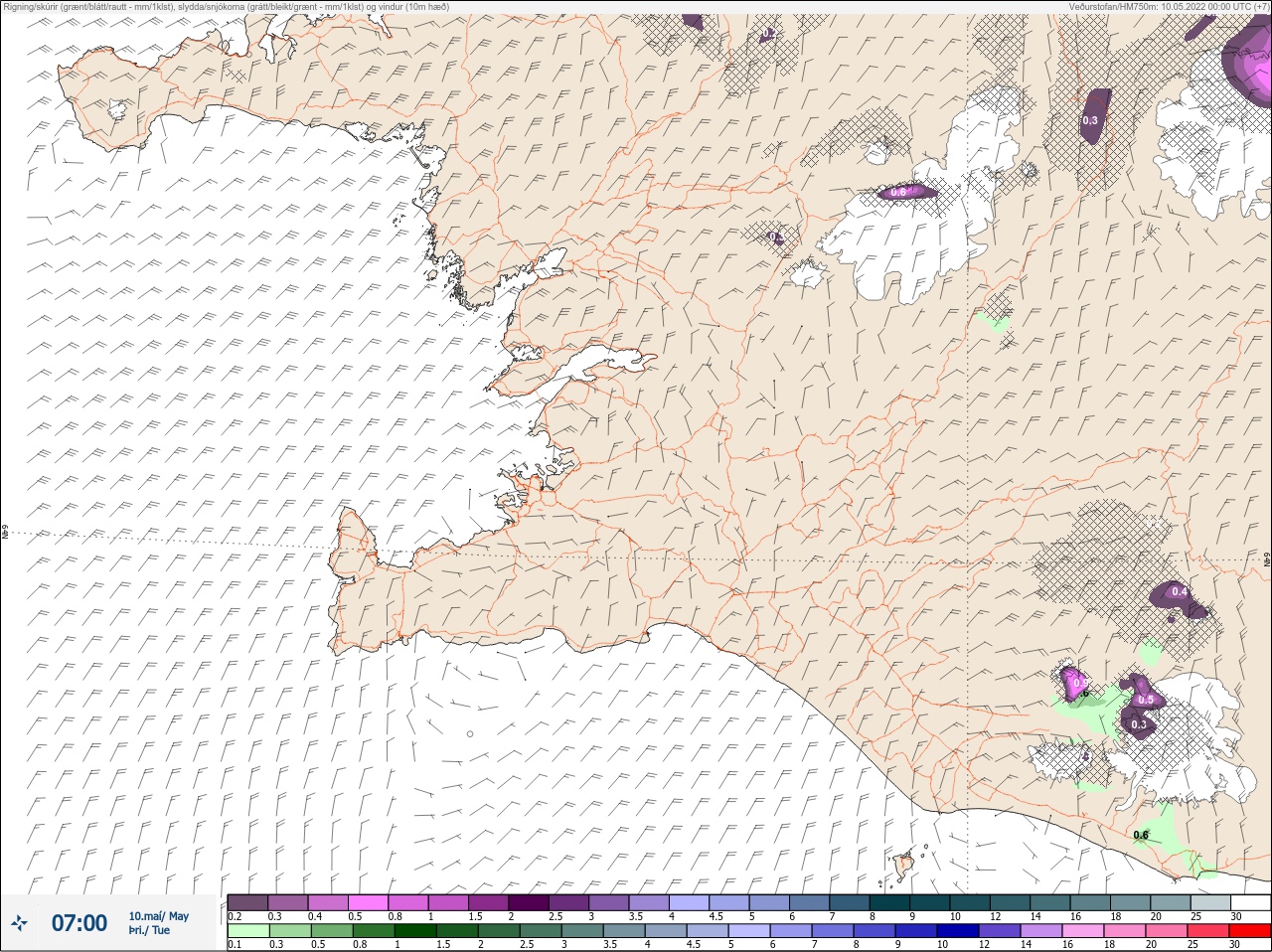Select the bright red 30 swatch in lower legend row
This screenshot has width=1272, height=952.
click(x=1249, y=931)
